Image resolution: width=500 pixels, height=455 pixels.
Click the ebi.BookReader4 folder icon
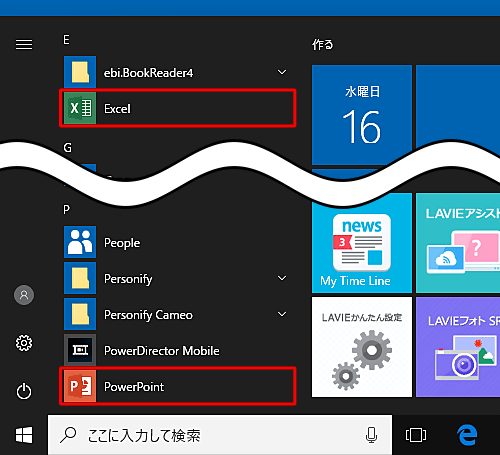pos(80,72)
